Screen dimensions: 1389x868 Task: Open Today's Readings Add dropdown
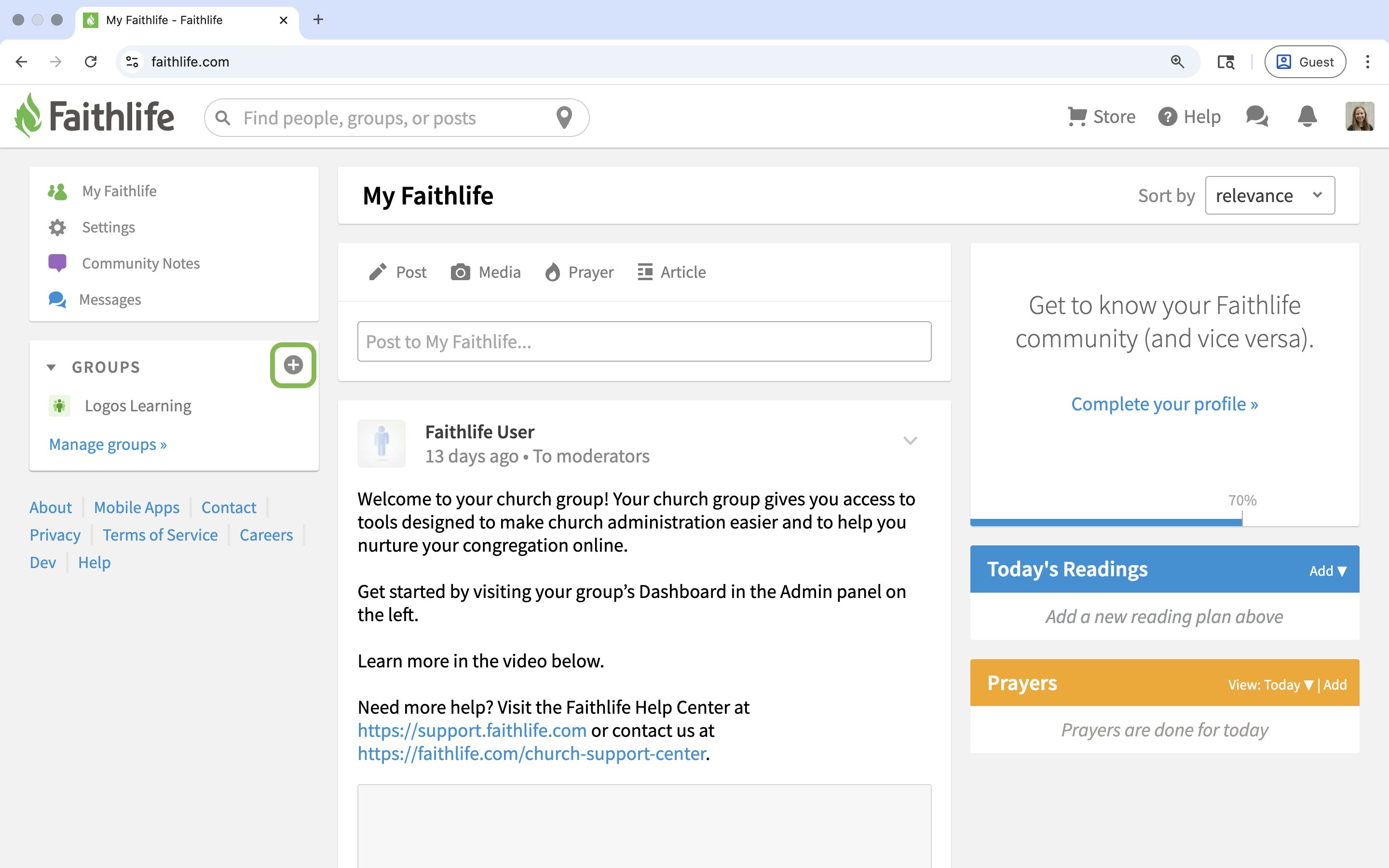pyautogui.click(x=1328, y=570)
